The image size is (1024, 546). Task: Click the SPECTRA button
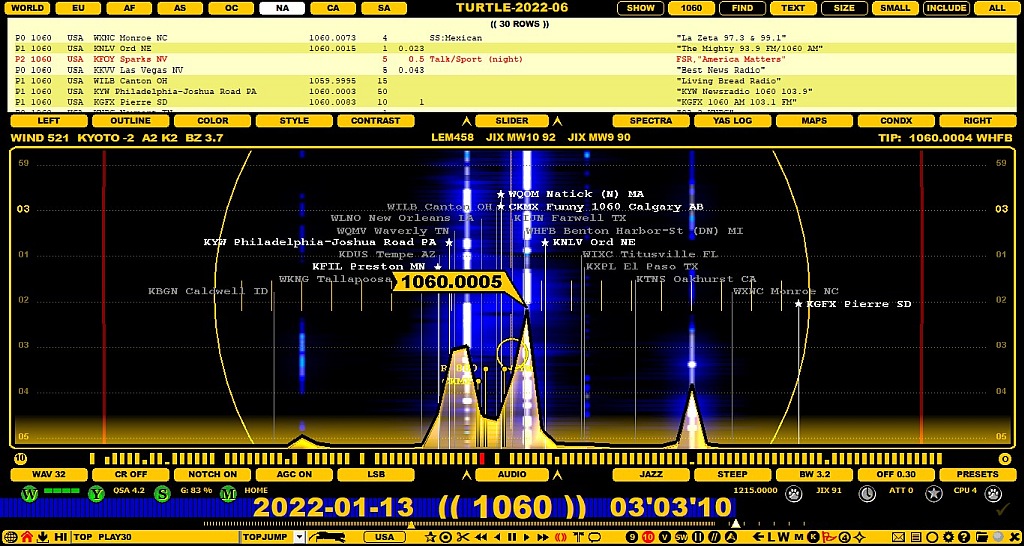coord(651,121)
